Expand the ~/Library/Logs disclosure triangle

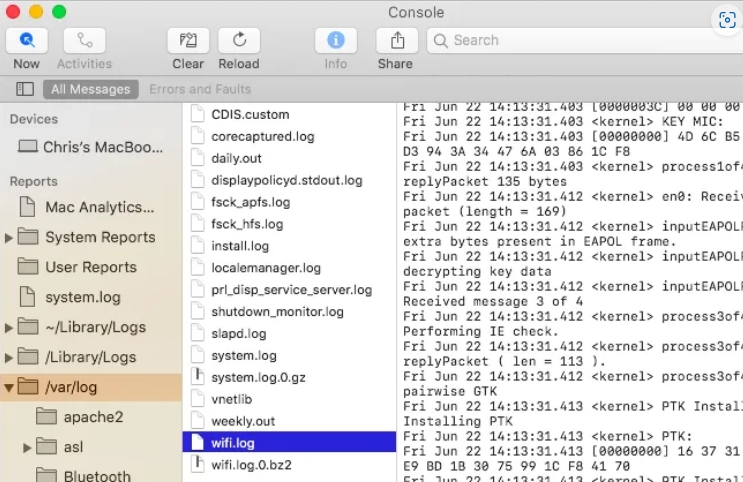9,327
